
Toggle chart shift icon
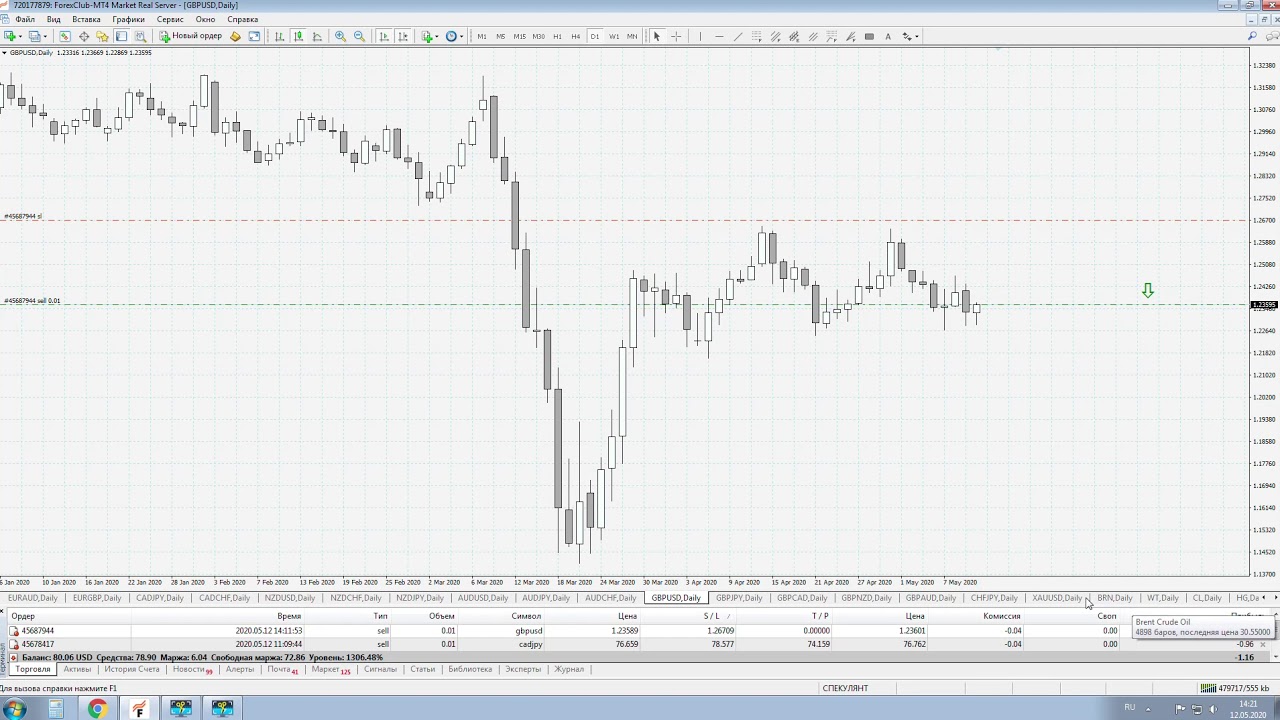(403, 36)
